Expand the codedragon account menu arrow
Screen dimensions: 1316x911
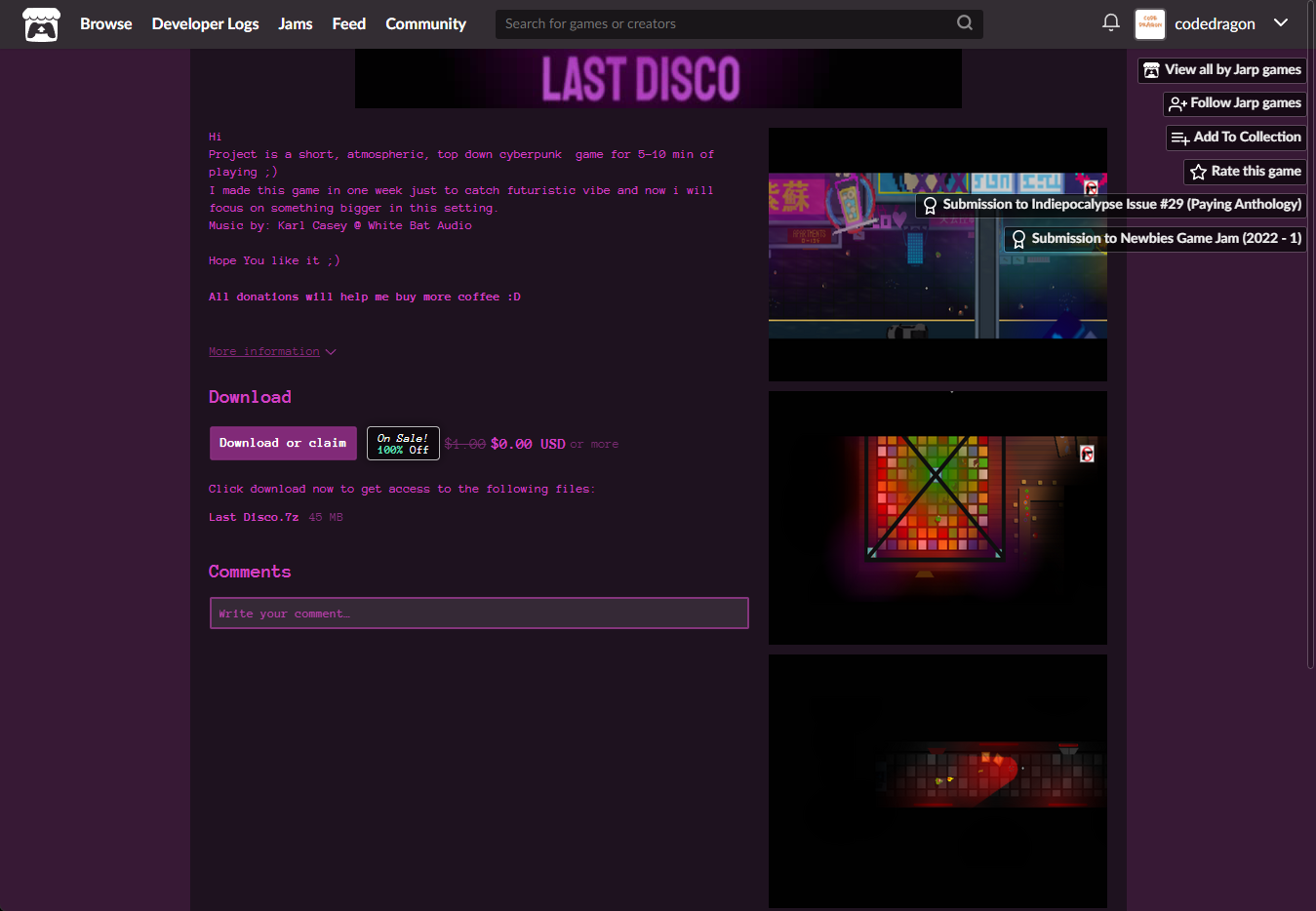[x=1281, y=22]
